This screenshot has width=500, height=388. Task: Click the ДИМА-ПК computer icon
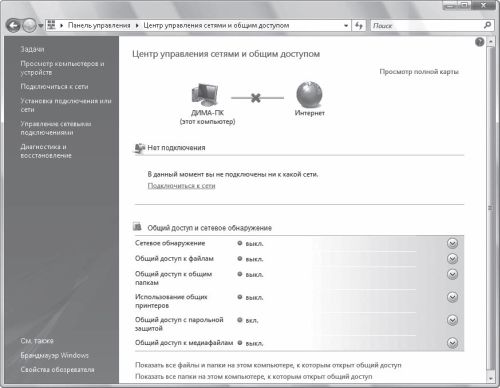click(205, 94)
